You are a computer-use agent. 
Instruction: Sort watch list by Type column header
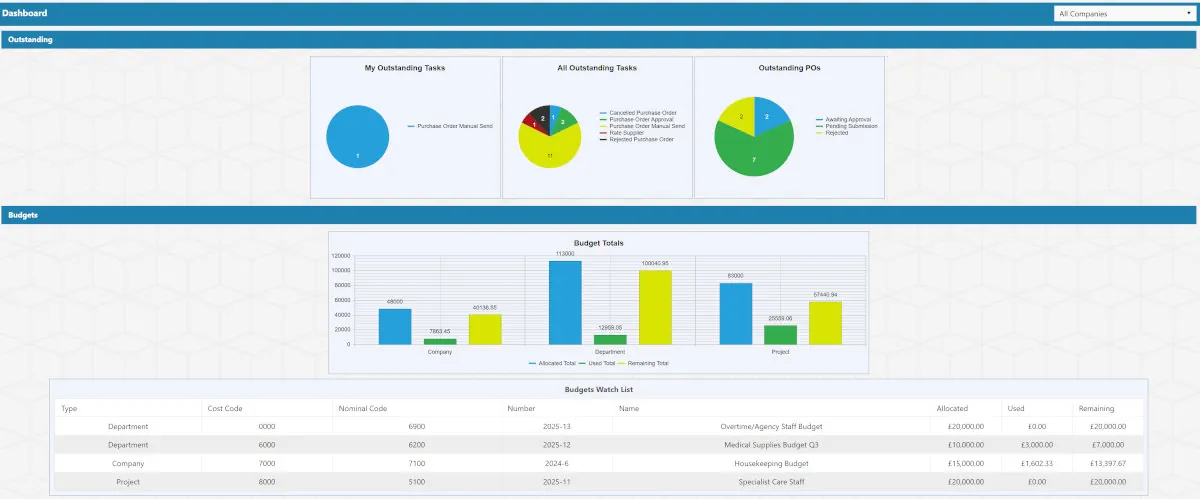[x=69, y=408]
